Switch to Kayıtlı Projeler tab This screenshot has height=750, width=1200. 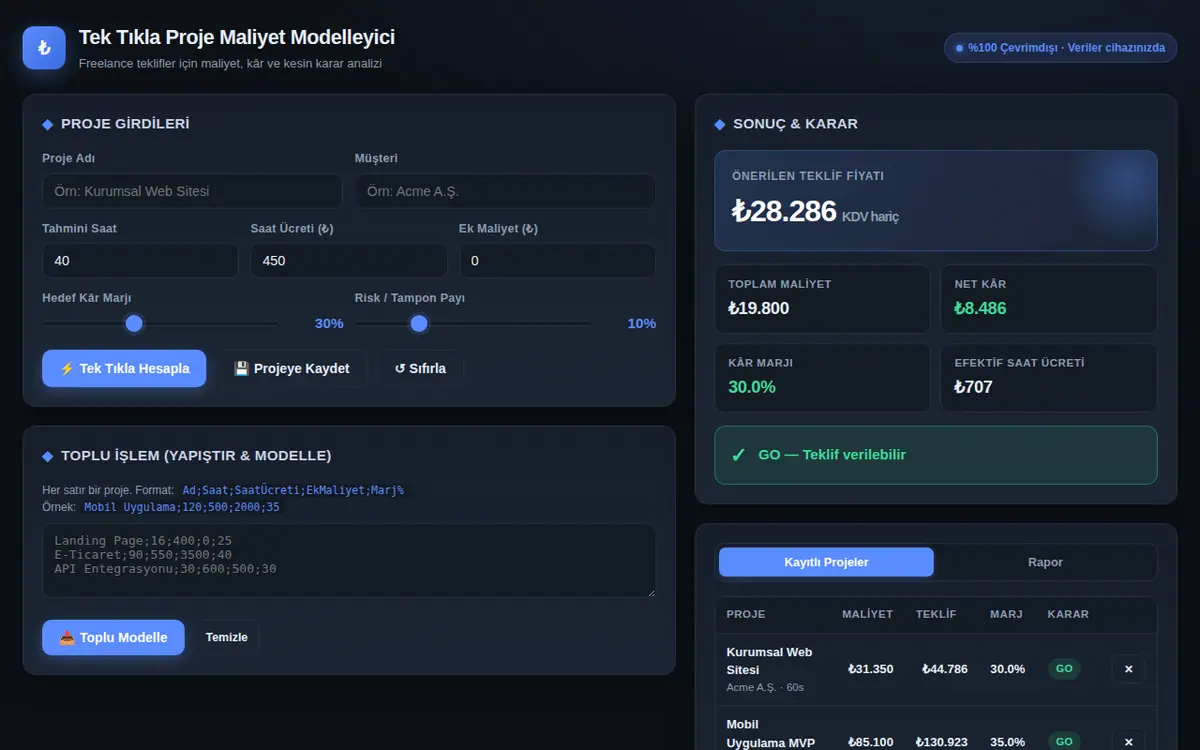(x=826, y=562)
